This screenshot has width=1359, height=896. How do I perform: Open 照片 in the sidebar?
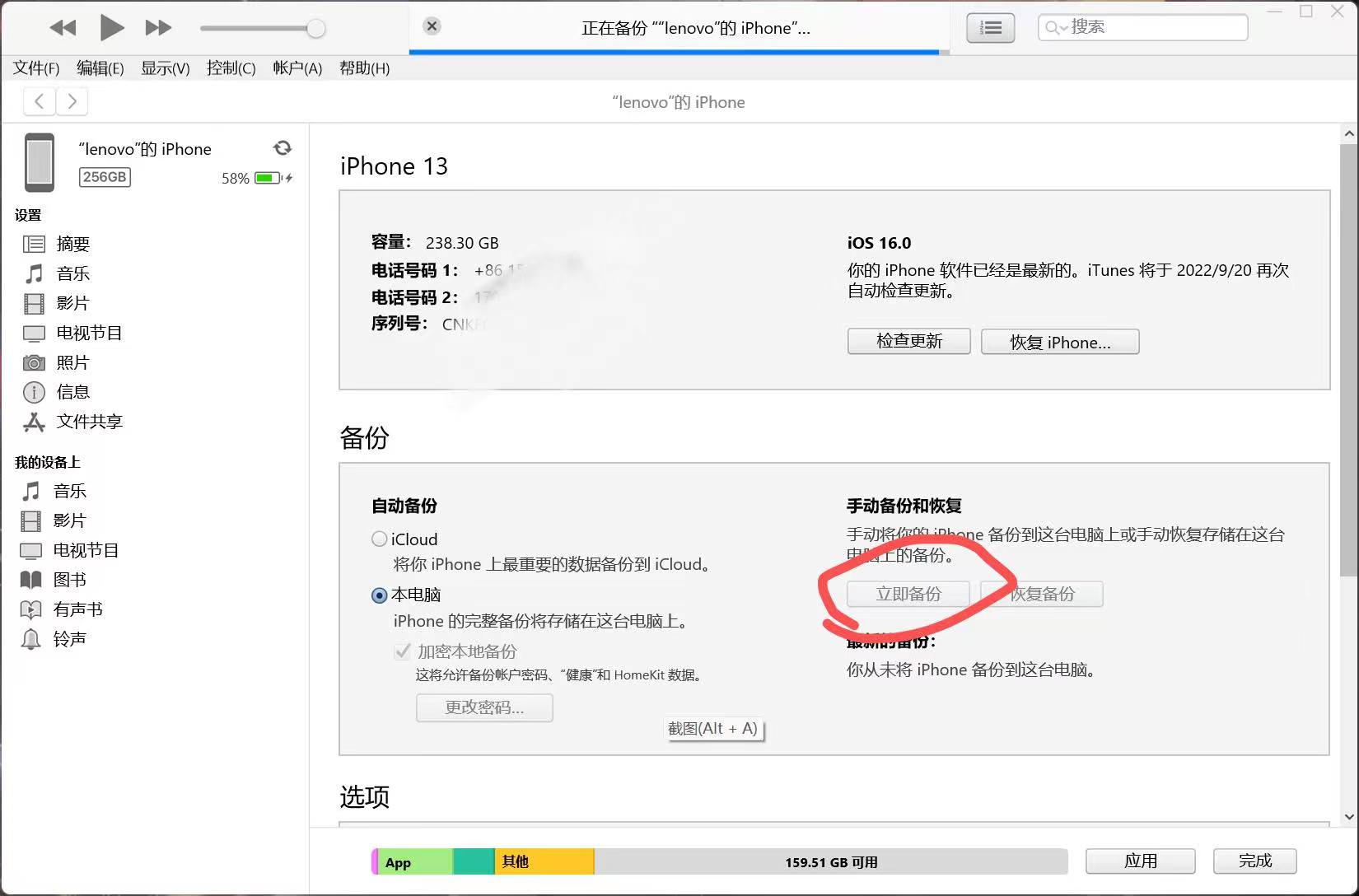[x=72, y=363]
